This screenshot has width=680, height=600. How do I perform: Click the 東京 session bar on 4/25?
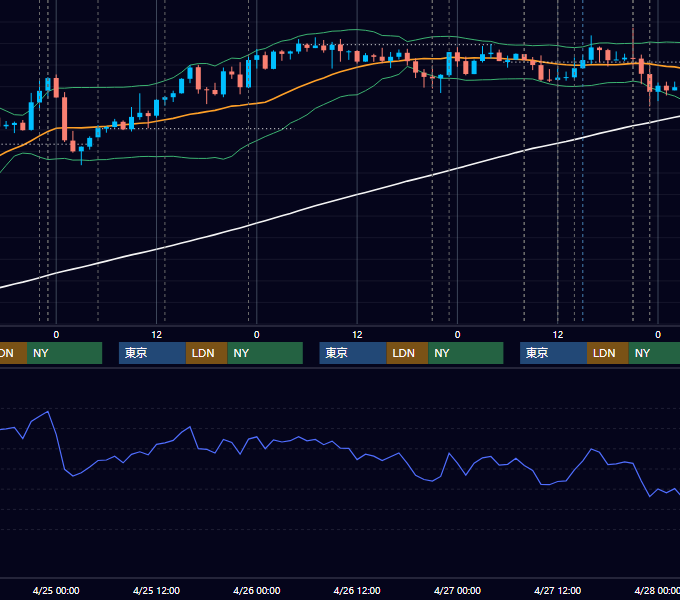[153, 353]
